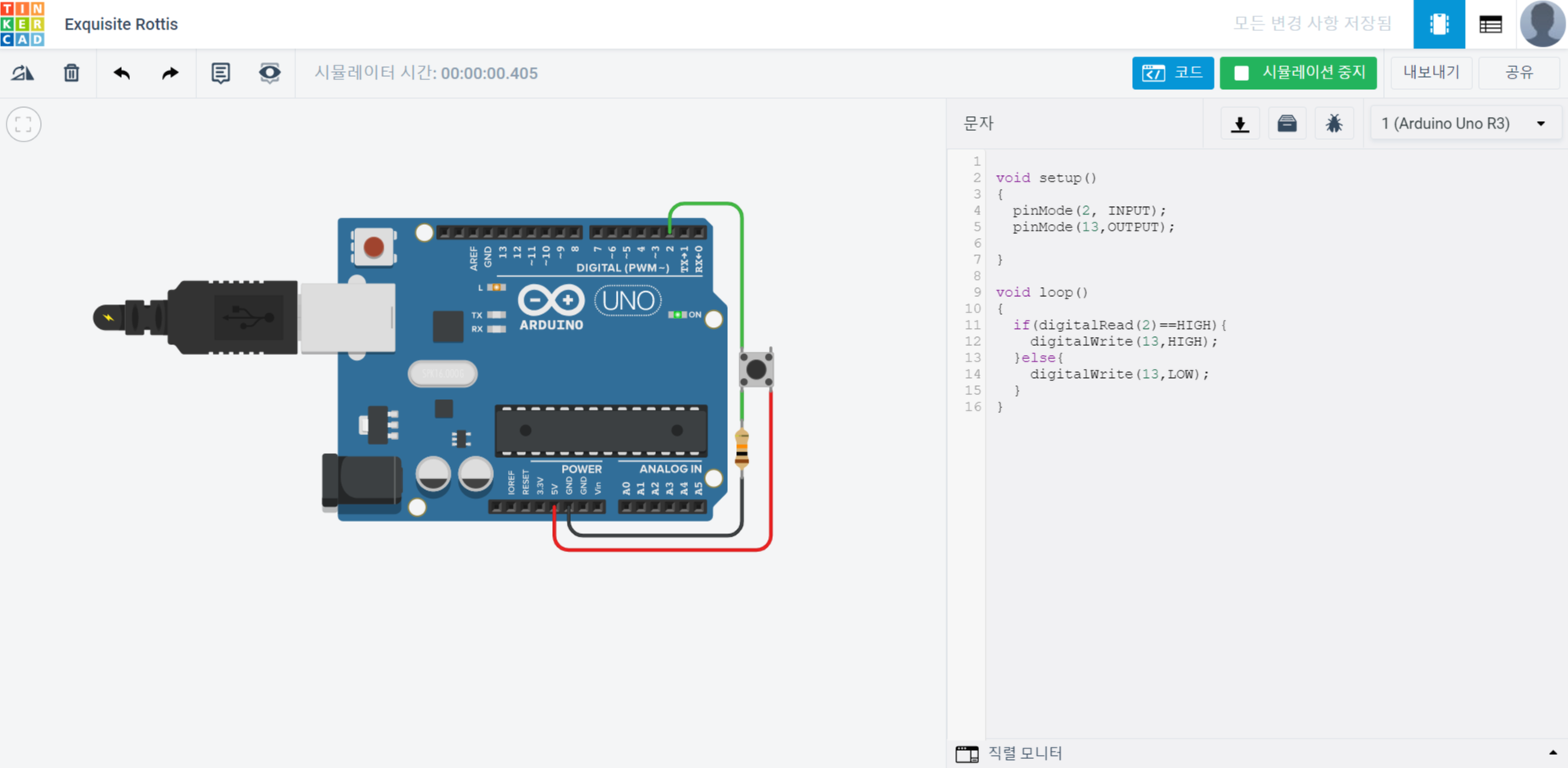The image size is (1568, 768).
Task: Stop simulation with 시뮬레이션 중지 button
Action: (1298, 73)
